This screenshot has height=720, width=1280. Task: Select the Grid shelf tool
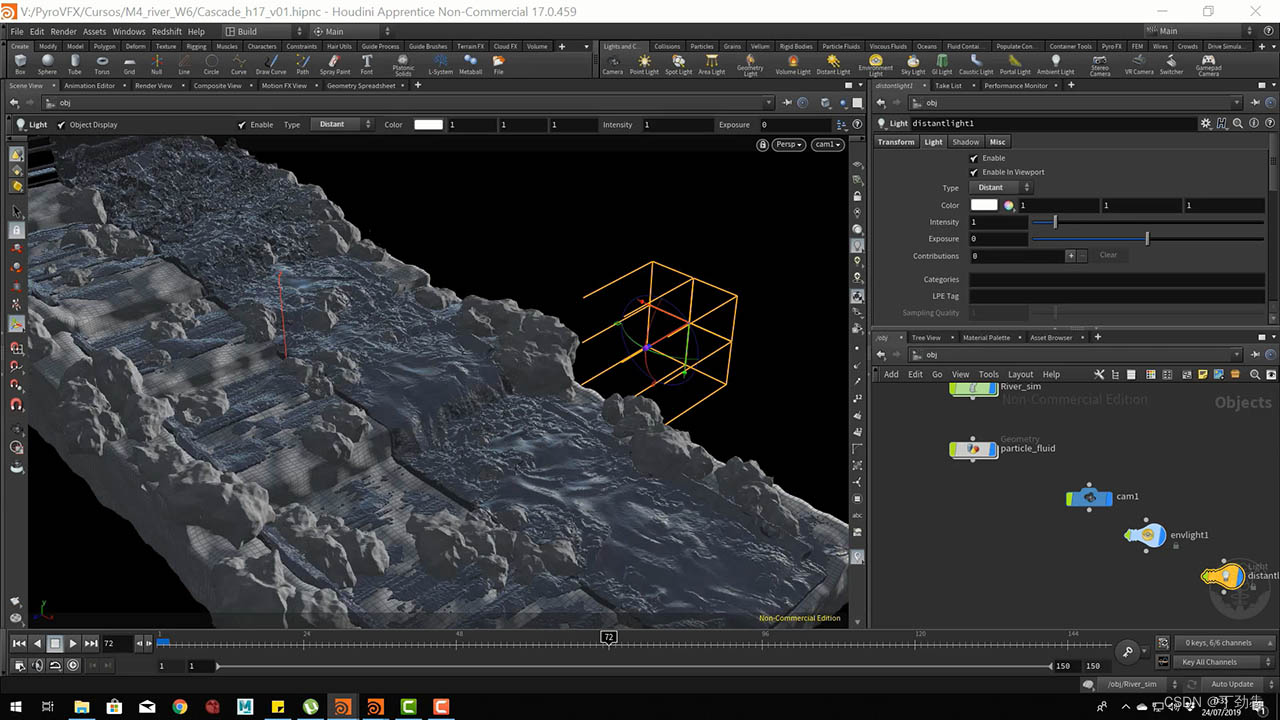(129, 65)
